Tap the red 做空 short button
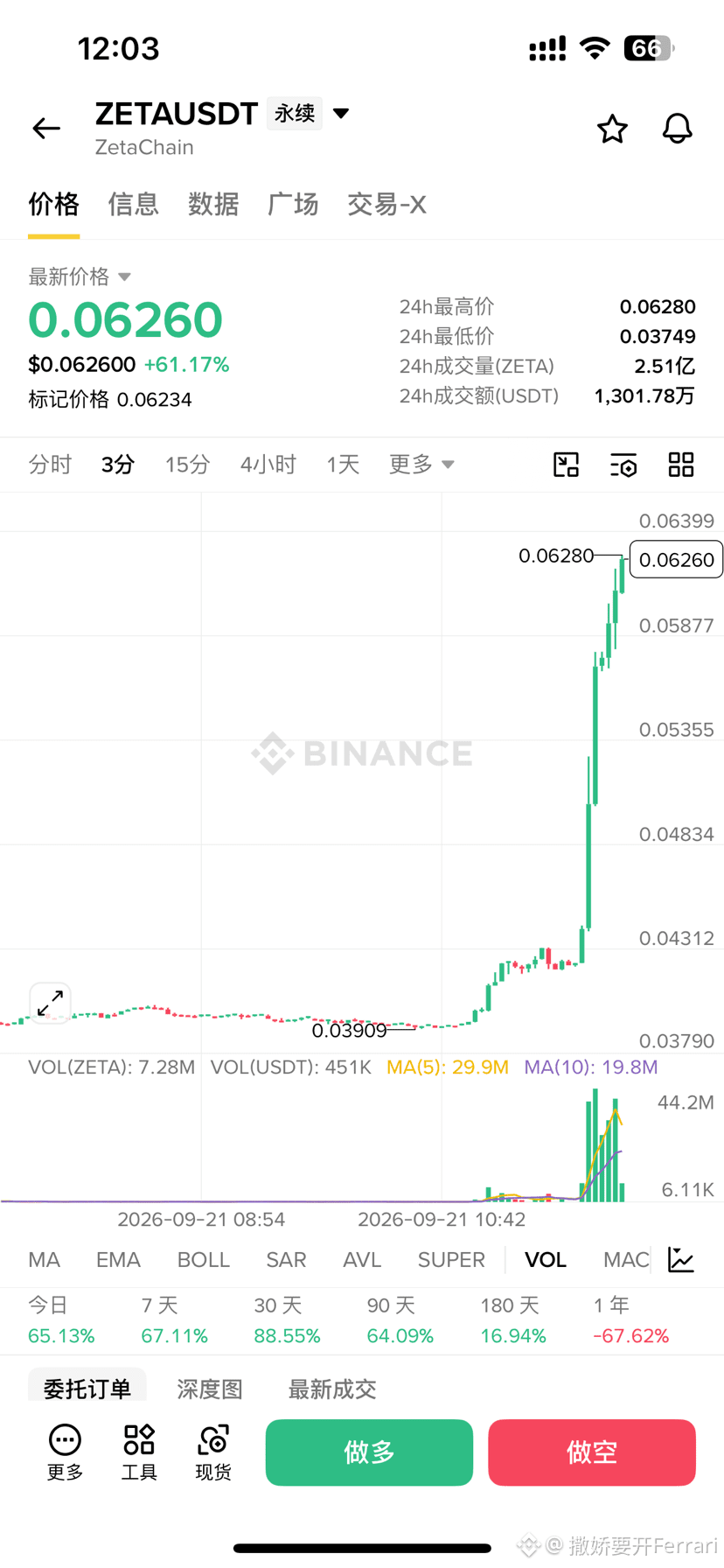724x1568 pixels. [592, 1452]
